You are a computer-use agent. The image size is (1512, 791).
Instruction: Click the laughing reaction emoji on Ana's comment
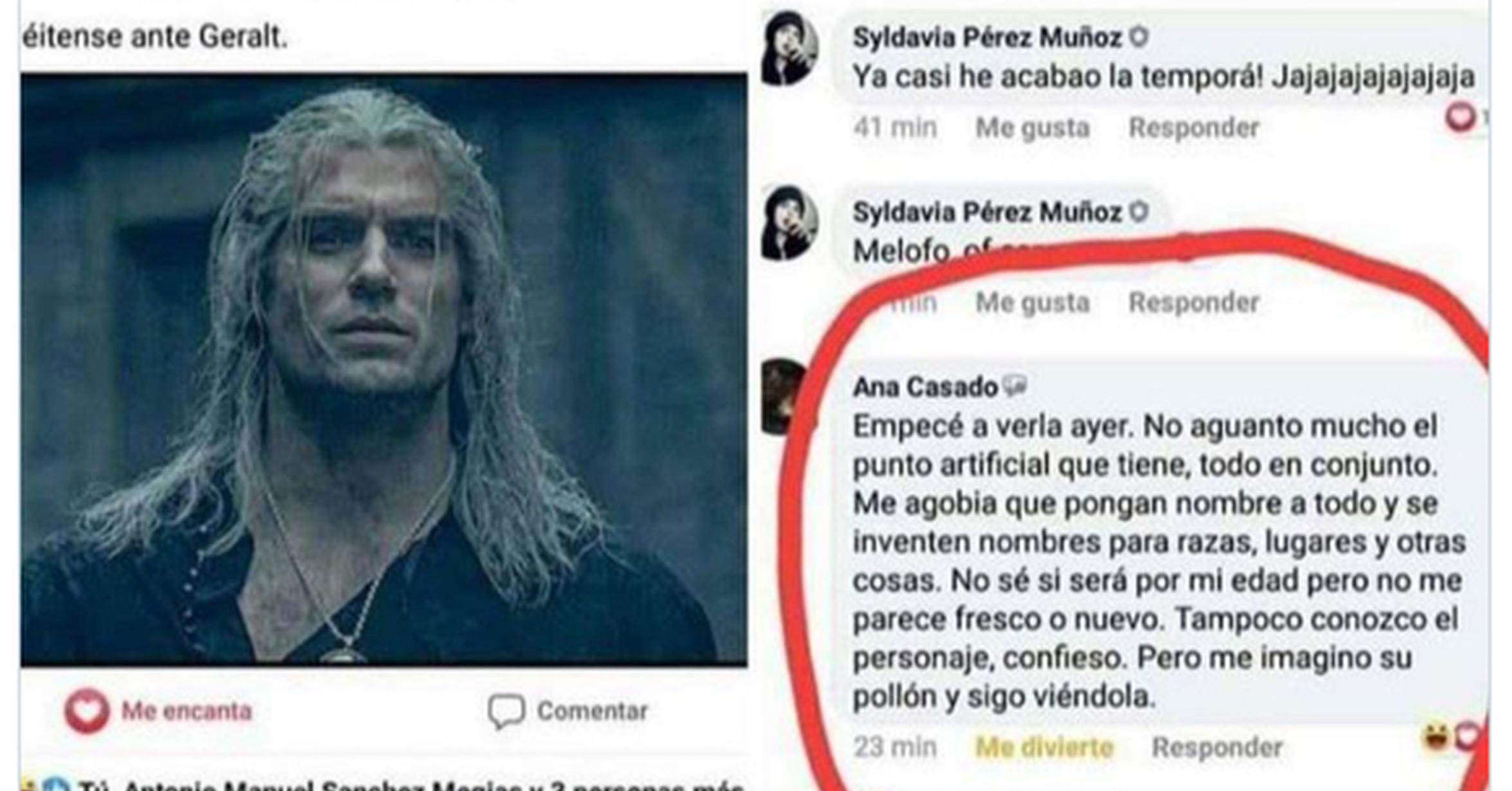tap(1435, 737)
